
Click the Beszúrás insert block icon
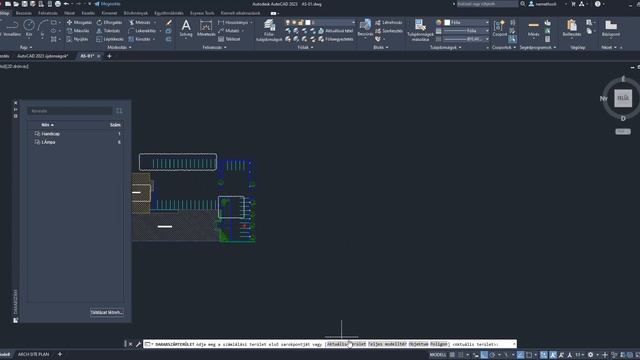click(365, 28)
